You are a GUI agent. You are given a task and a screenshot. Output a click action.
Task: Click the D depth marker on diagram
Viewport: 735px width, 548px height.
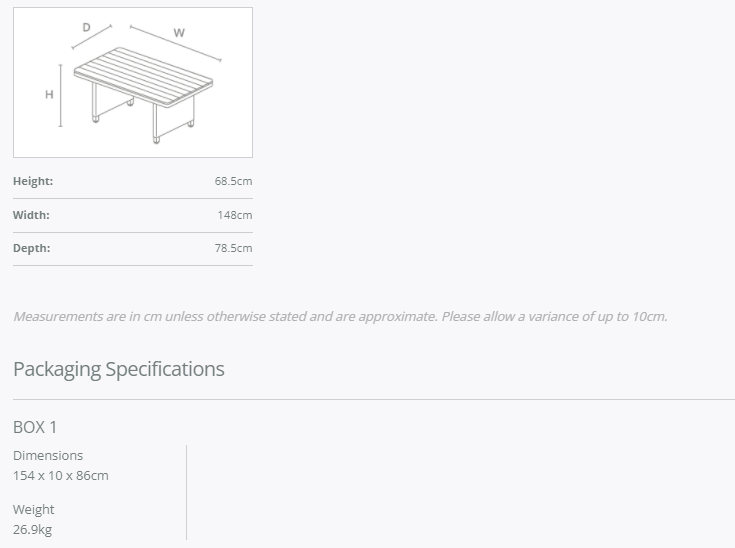(86, 28)
